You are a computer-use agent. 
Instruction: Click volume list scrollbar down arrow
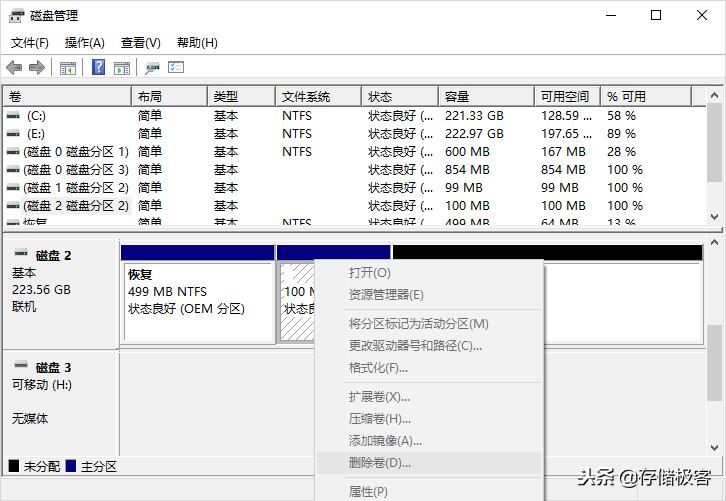pyautogui.click(x=714, y=217)
